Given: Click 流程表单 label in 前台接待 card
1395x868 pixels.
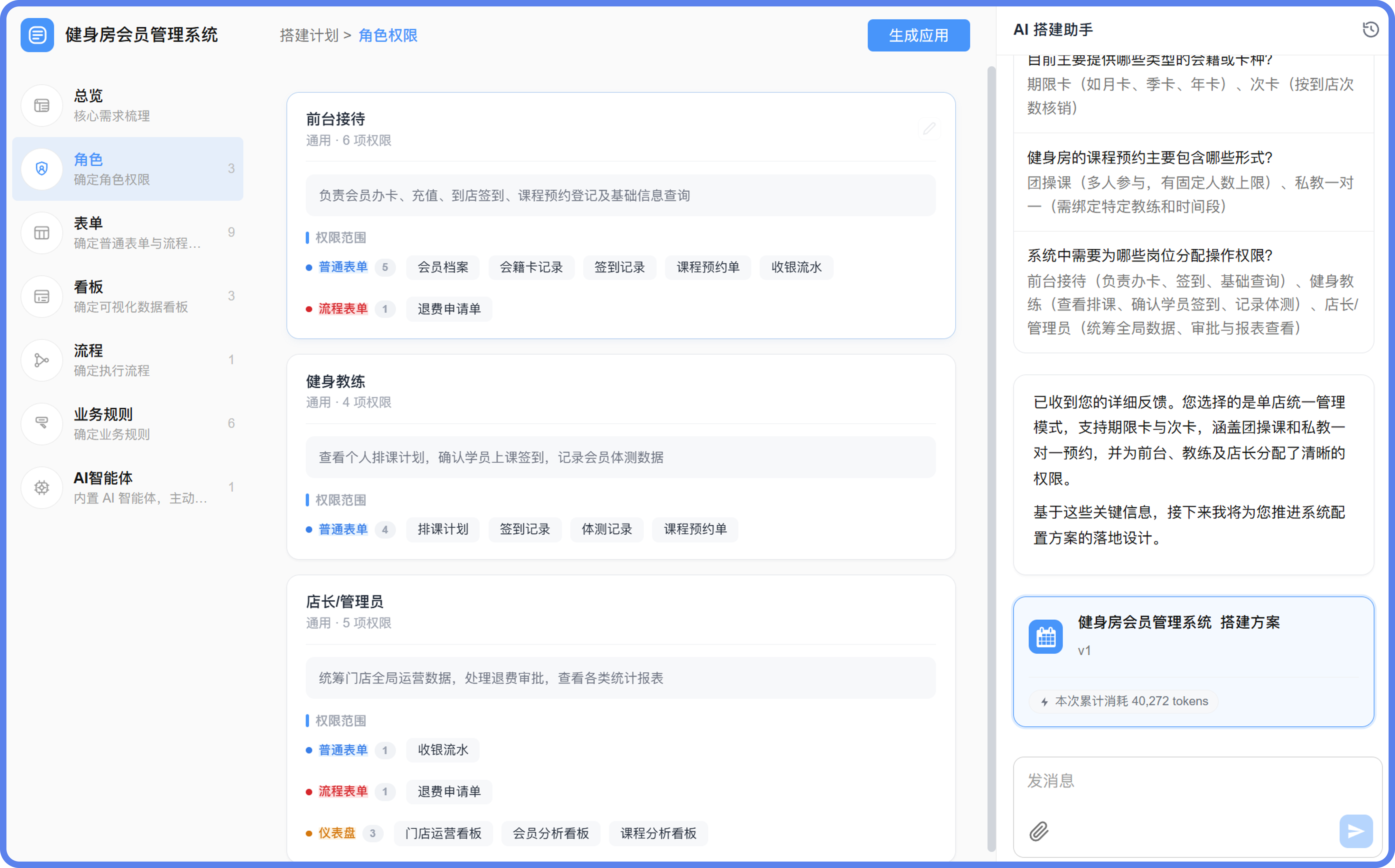Looking at the screenshot, I should click(x=343, y=309).
